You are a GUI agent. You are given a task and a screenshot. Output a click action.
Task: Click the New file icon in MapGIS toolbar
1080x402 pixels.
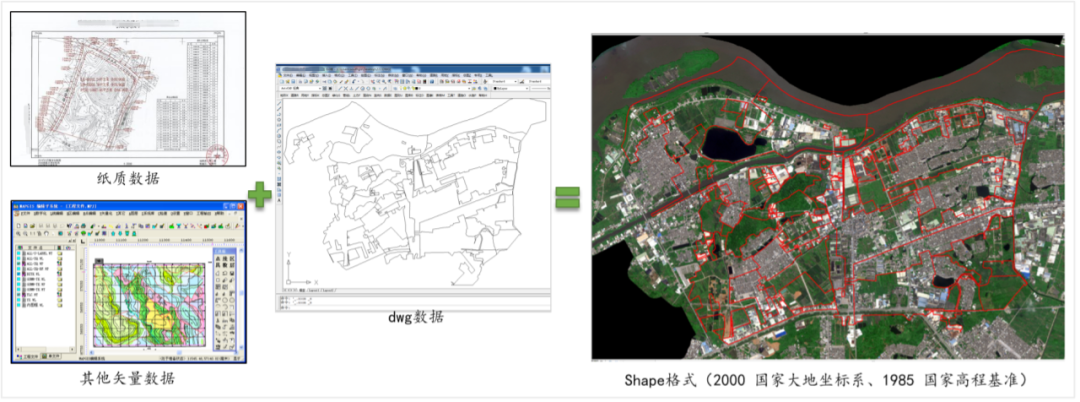point(20,226)
